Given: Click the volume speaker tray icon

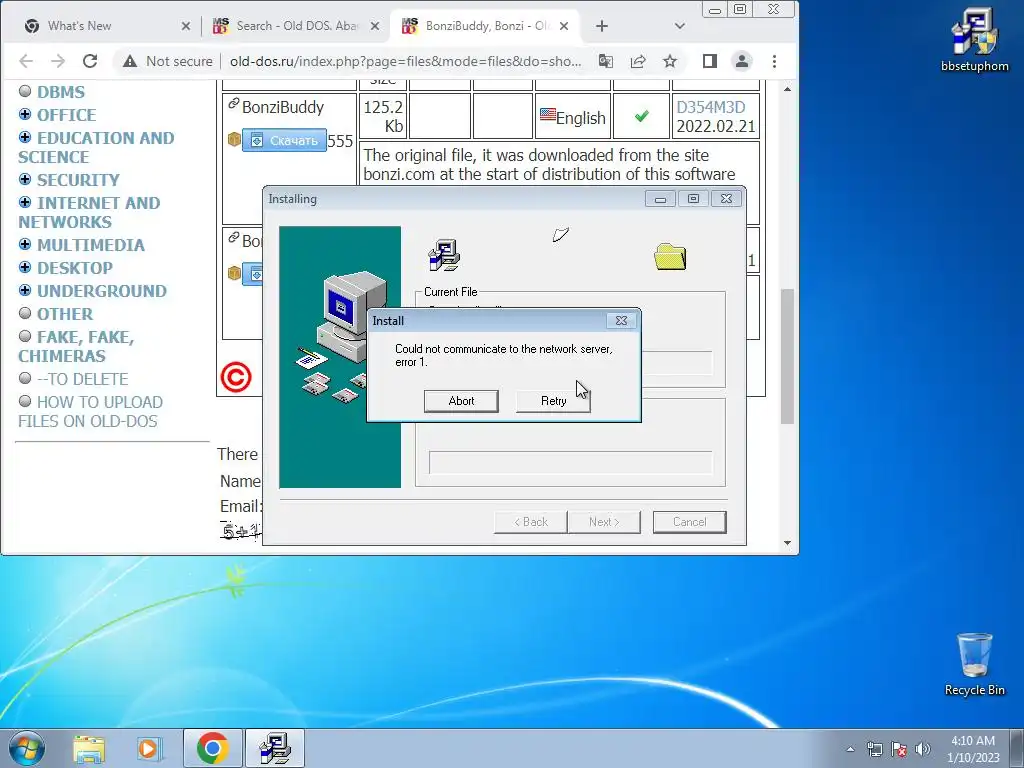Looking at the screenshot, I should pos(923,749).
